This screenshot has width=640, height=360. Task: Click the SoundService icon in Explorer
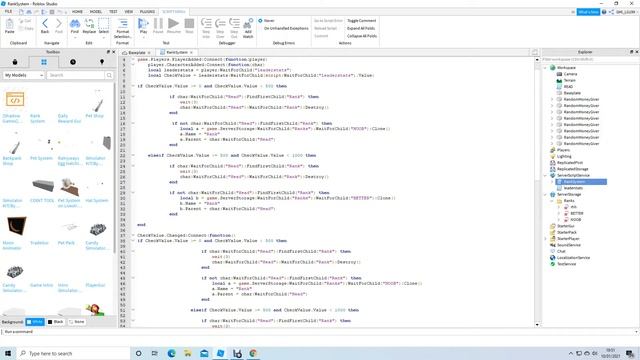tap(553, 245)
